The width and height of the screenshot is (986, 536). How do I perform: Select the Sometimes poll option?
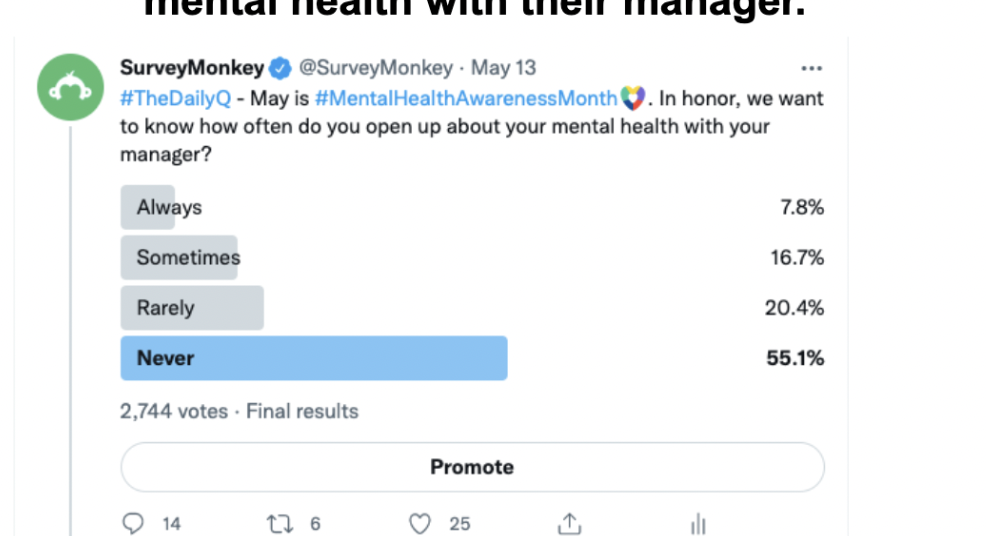[x=472, y=257]
